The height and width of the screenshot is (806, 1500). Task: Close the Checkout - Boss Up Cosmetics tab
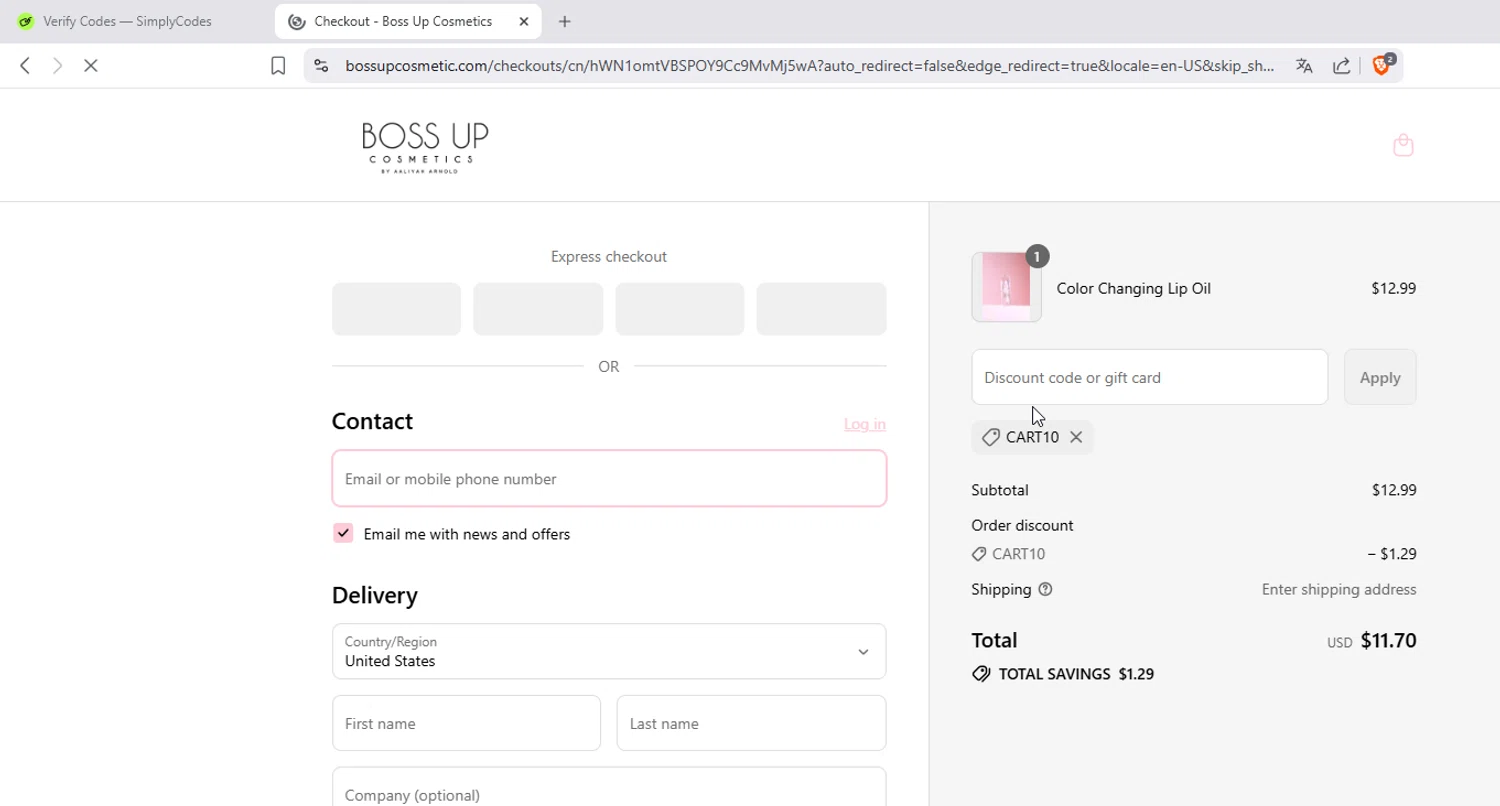pos(524,21)
